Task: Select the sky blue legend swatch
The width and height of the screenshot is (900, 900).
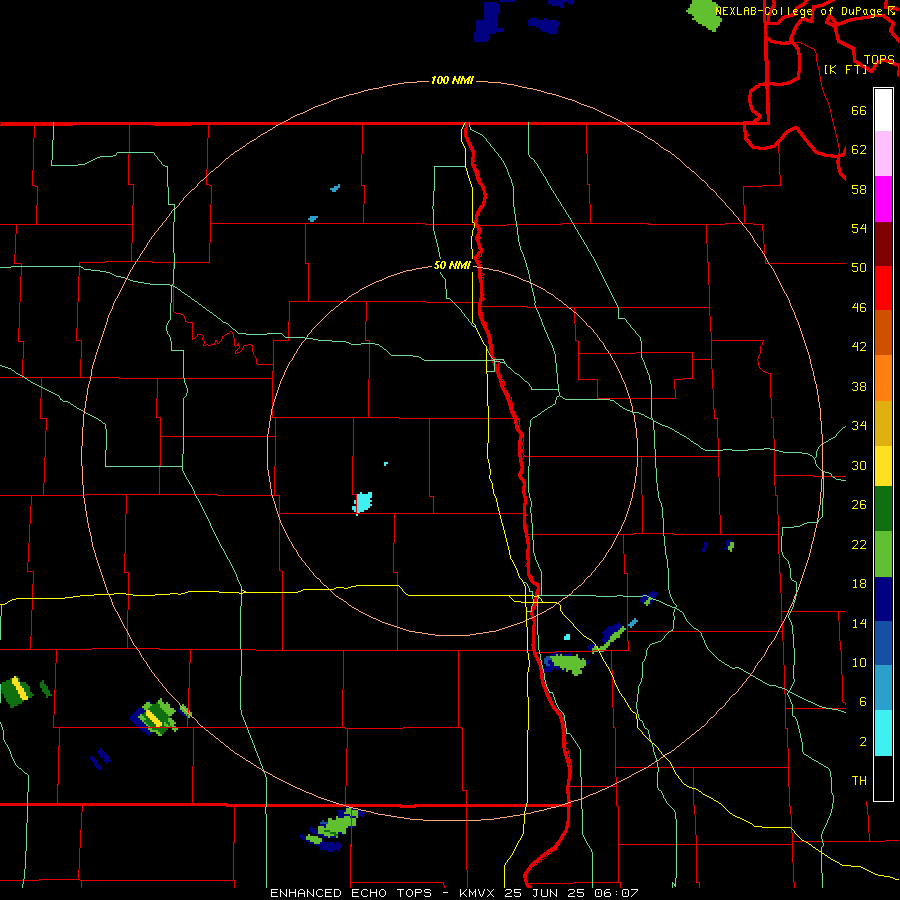Action: click(883, 688)
